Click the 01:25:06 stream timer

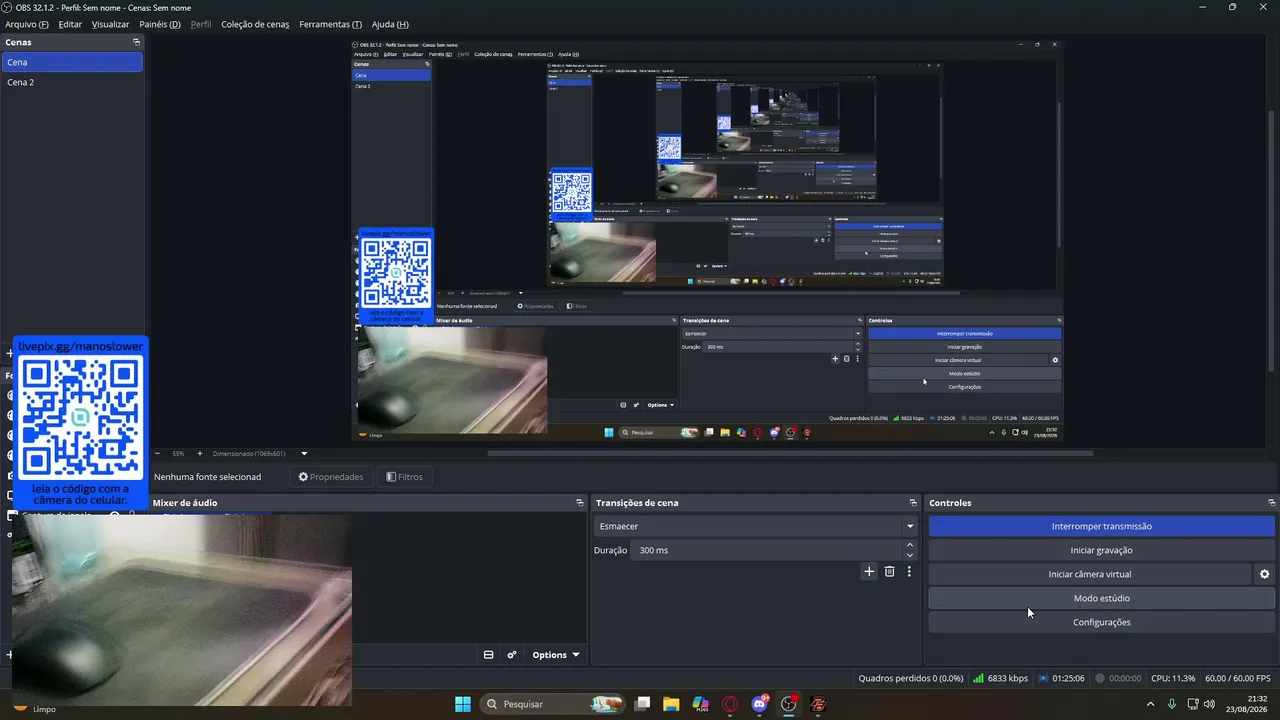(1063, 678)
